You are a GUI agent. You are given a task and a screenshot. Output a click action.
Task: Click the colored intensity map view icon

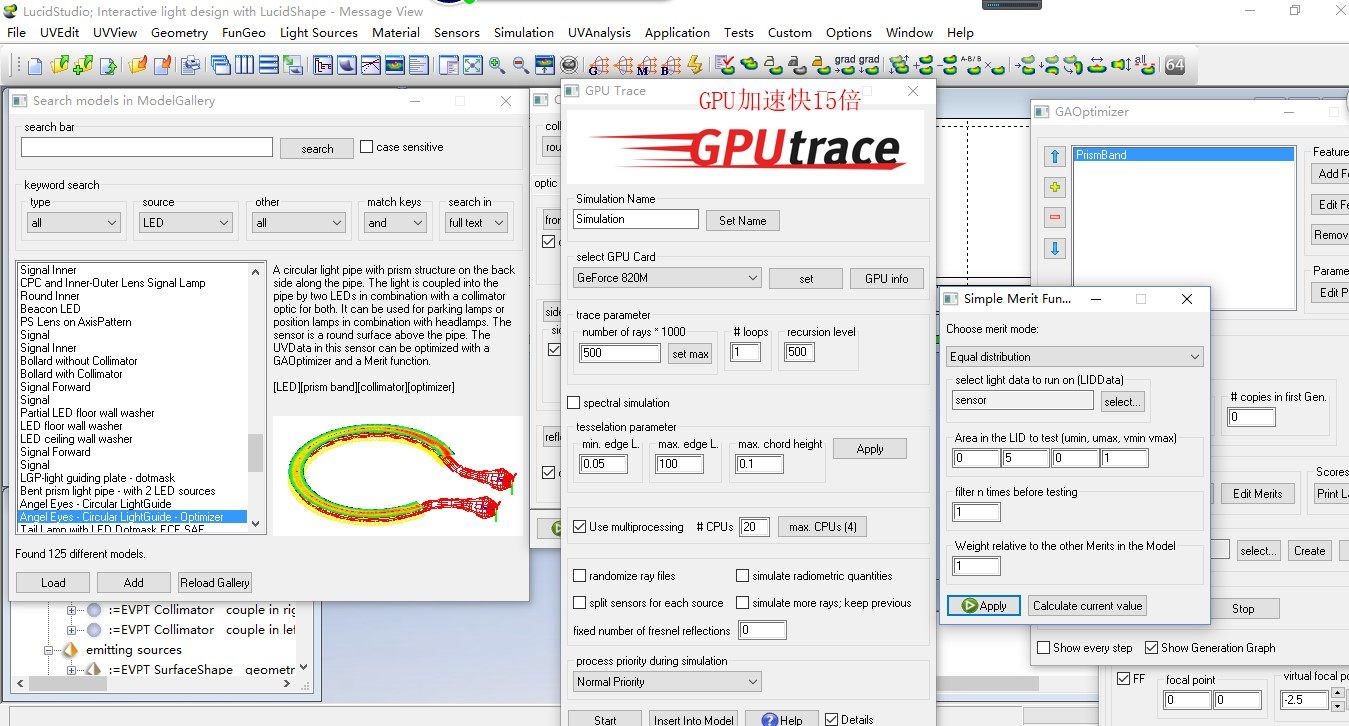click(395, 66)
